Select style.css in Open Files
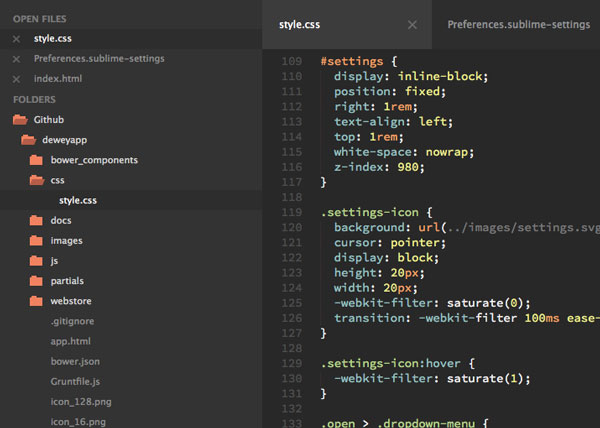The height and width of the screenshot is (428, 600). 52,39
